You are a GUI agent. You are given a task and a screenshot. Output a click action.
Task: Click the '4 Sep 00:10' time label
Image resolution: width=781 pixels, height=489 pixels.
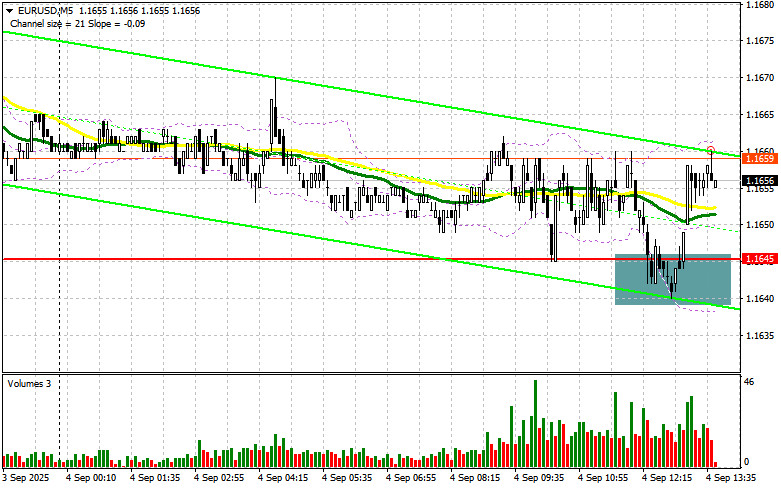click(x=91, y=478)
